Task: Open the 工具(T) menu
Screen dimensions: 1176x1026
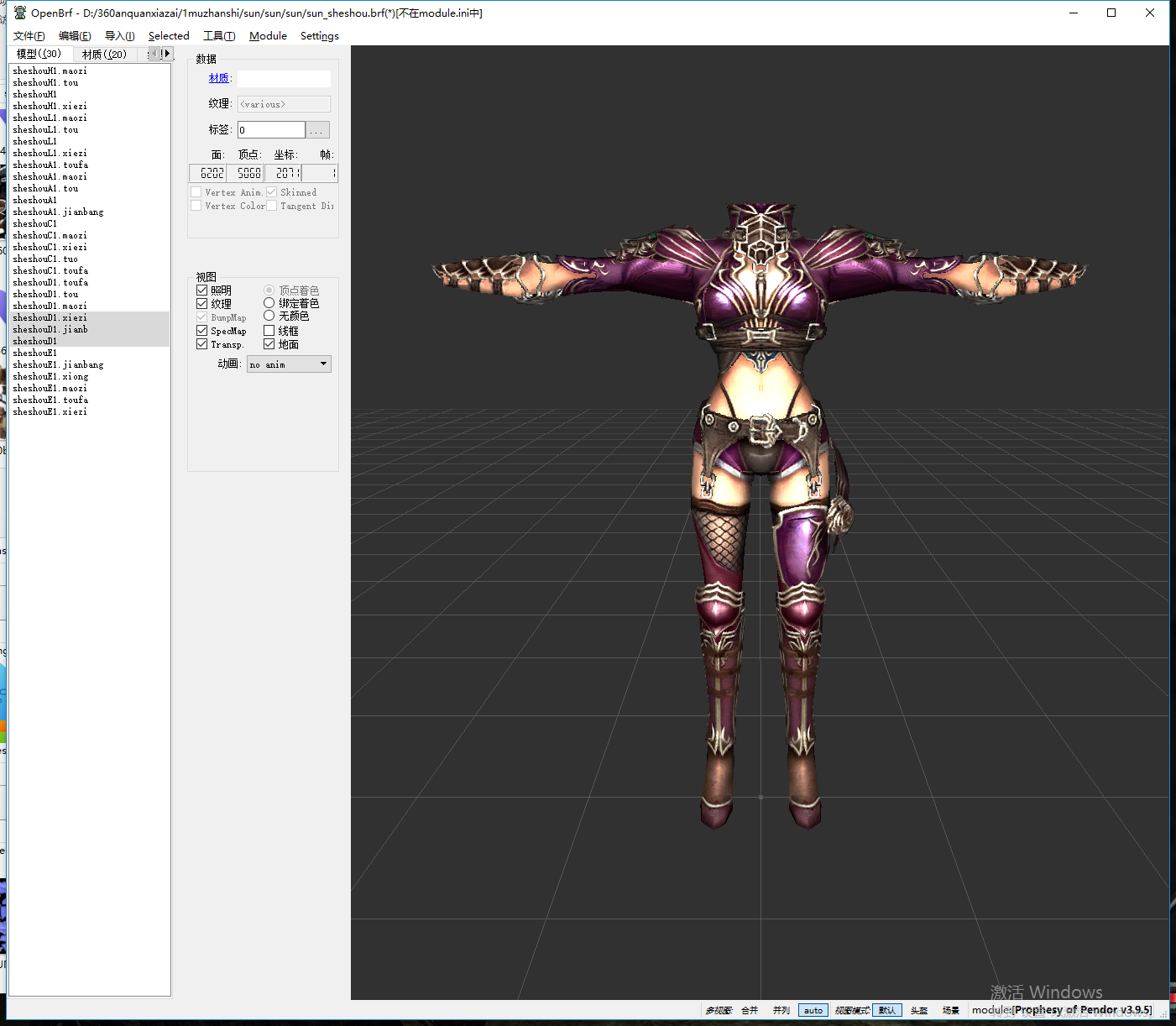Action: click(219, 36)
